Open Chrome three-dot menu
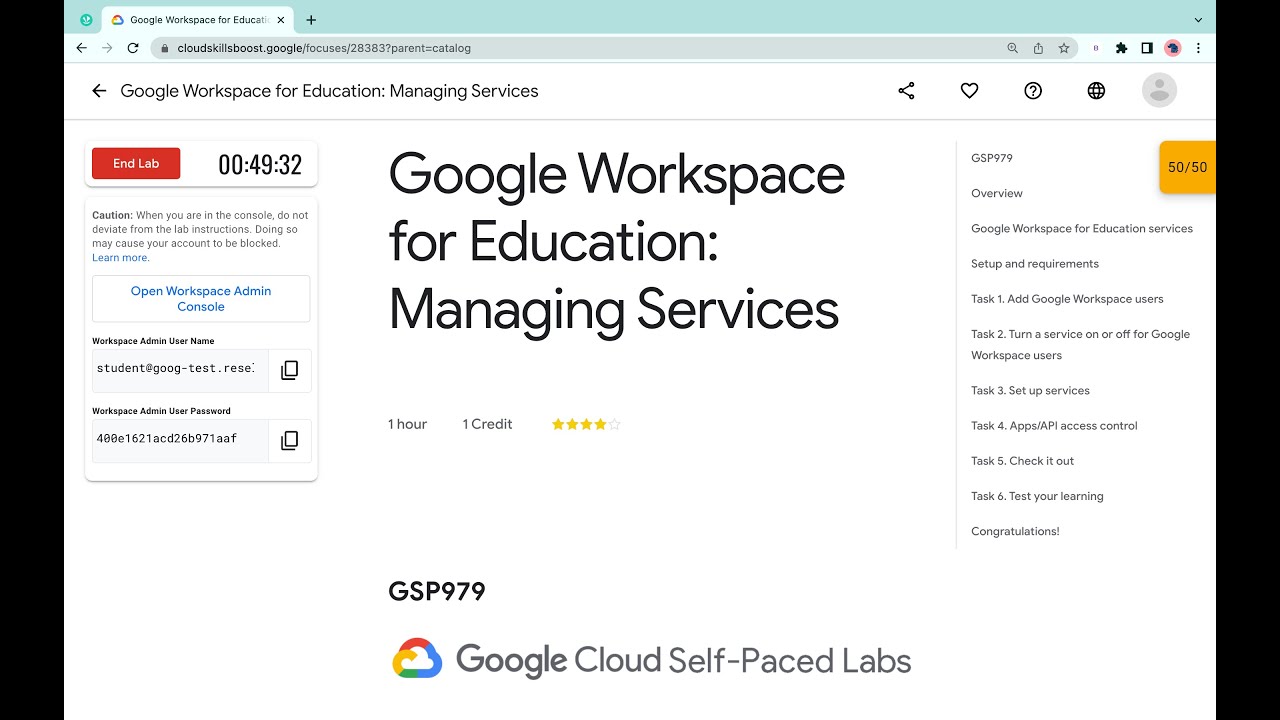 [1198, 48]
